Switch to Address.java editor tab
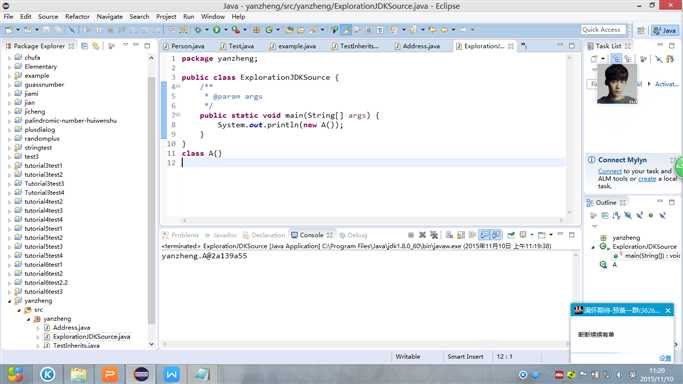 click(417, 46)
